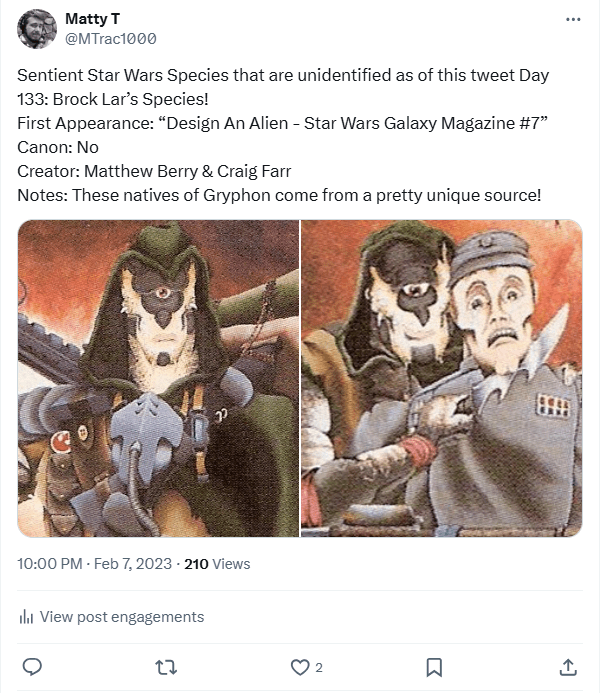Click the 210 Views count
The image size is (602, 693).
217,564
